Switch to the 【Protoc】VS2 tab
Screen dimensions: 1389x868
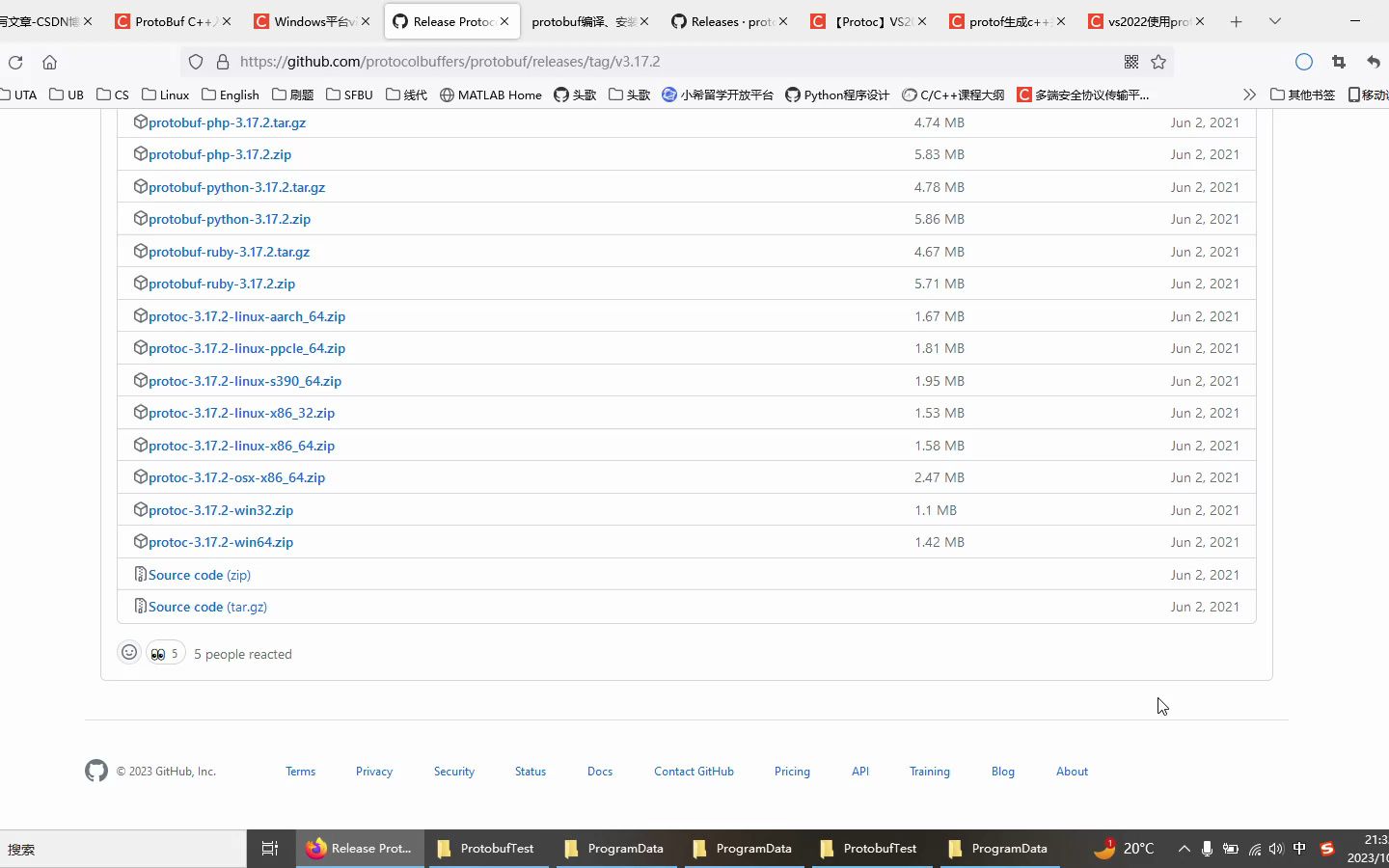point(868,21)
